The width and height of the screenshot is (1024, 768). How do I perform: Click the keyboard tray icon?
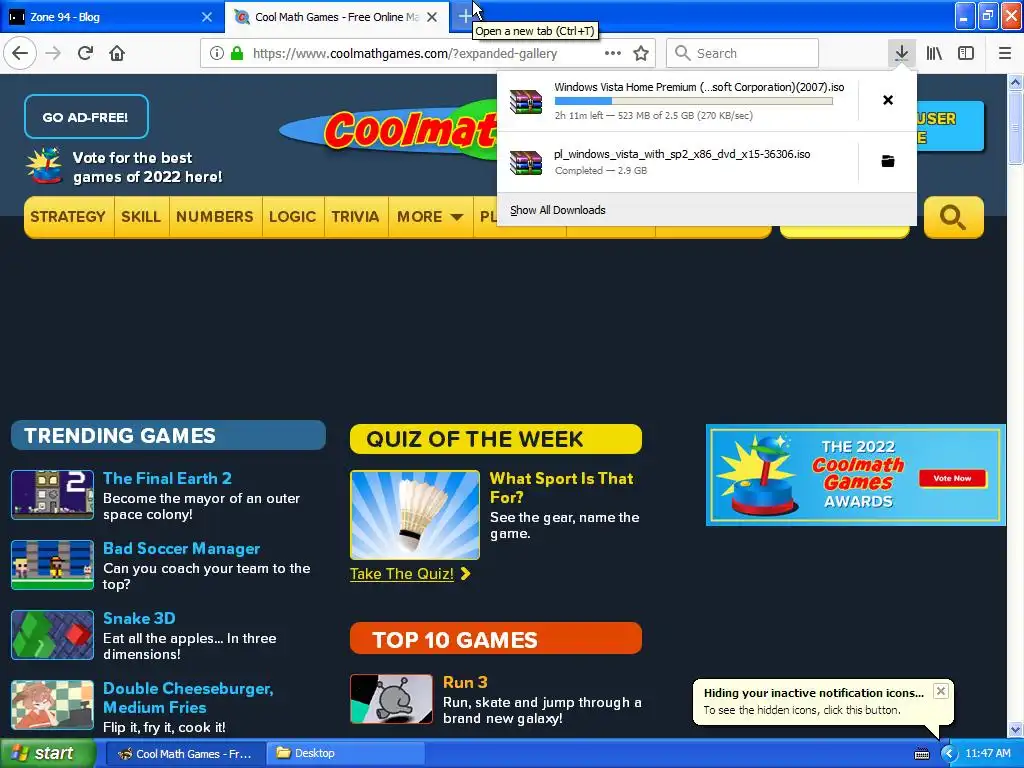[x=921, y=754]
